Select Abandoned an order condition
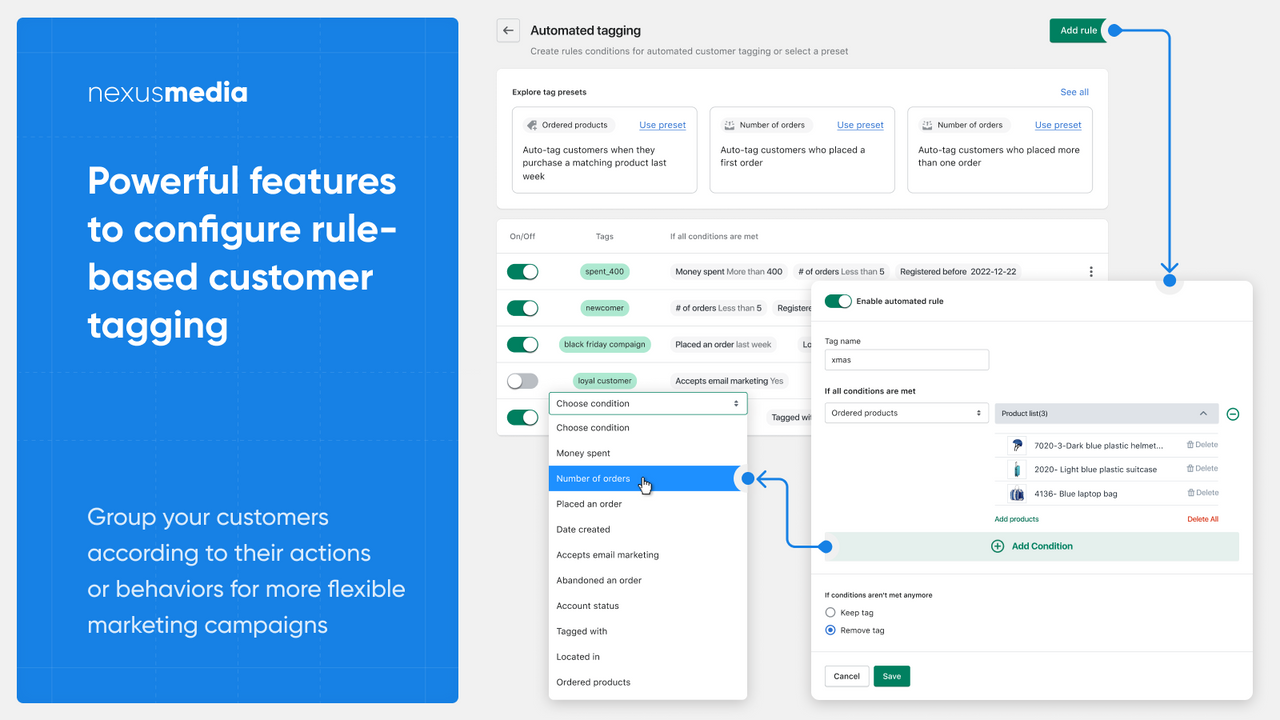This screenshot has height=720, width=1280. coord(601,580)
